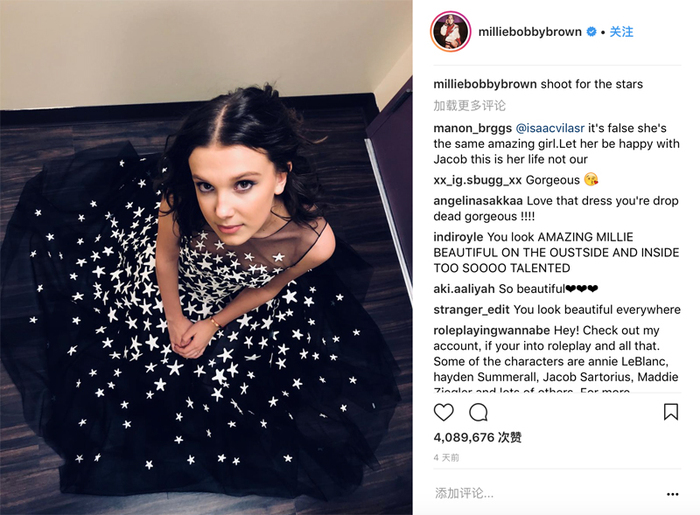Viewport: 700px width, 515px height.
Task: Visit the aki.aaliyah commenter profile
Action: (464, 289)
